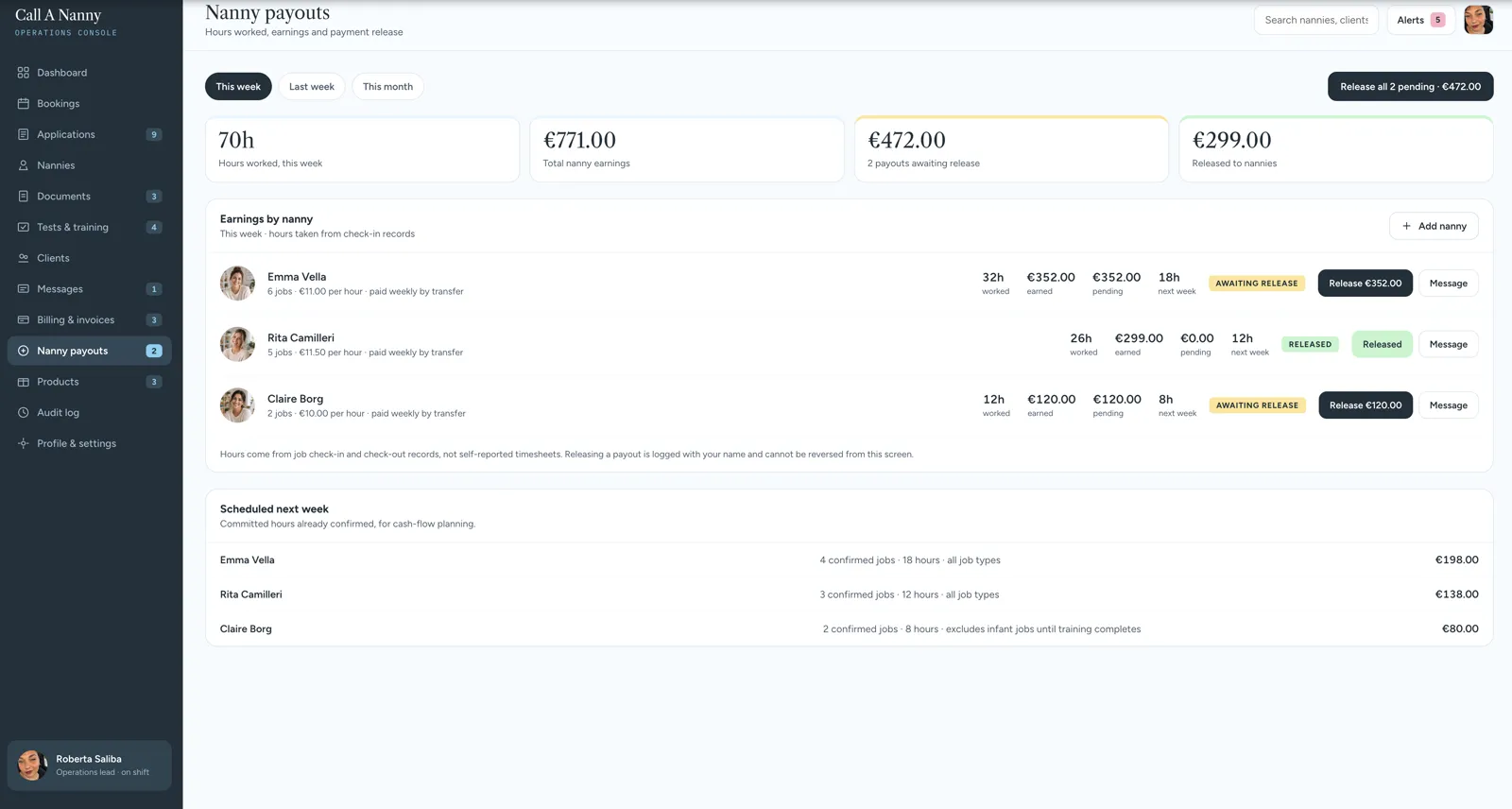The image size is (1512, 809).
Task: Click Emma Vella's AWAITING RELEASE status tag
Action: (x=1256, y=284)
